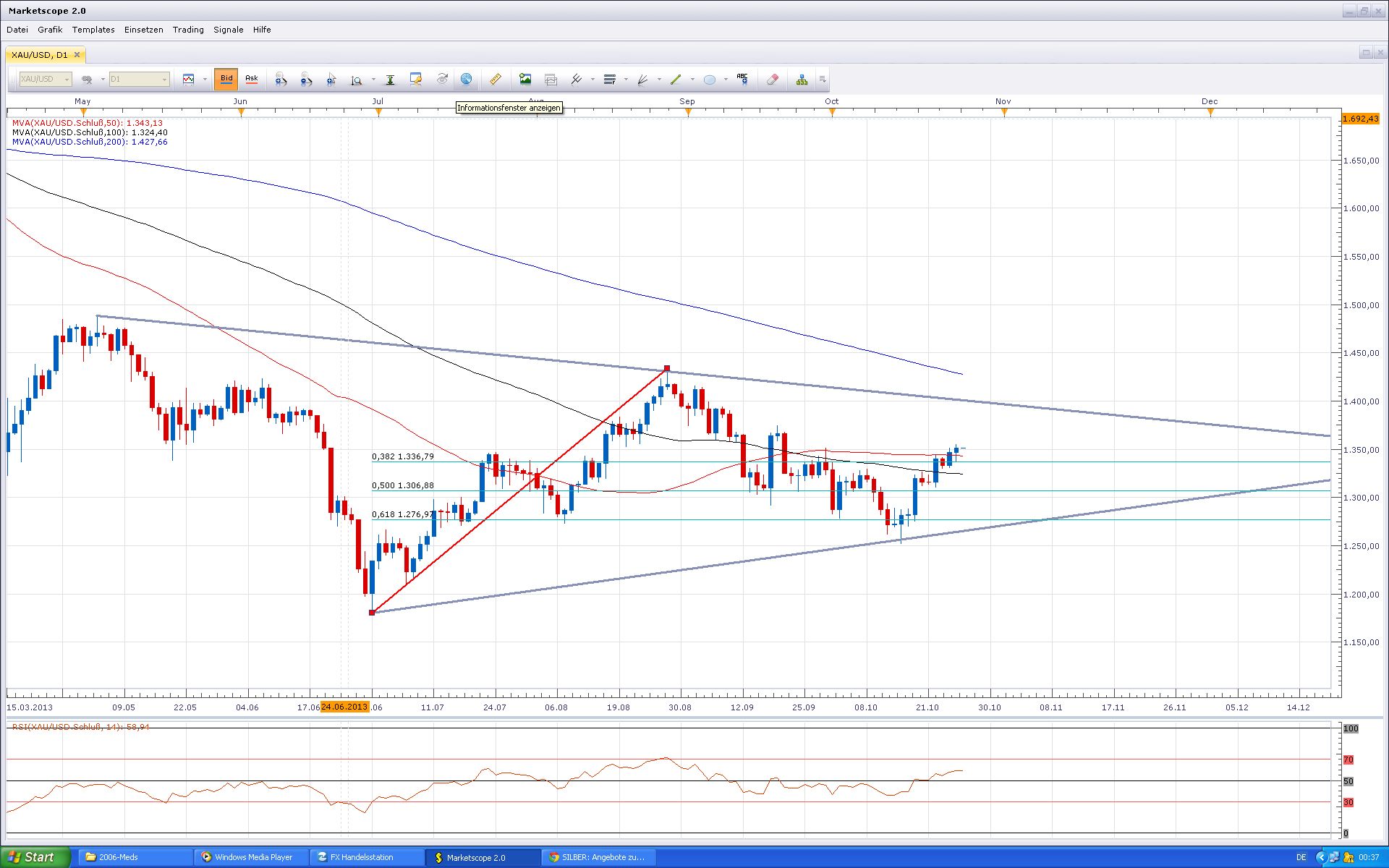Click the red Fibonacci line top endpoint

click(666, 368)
